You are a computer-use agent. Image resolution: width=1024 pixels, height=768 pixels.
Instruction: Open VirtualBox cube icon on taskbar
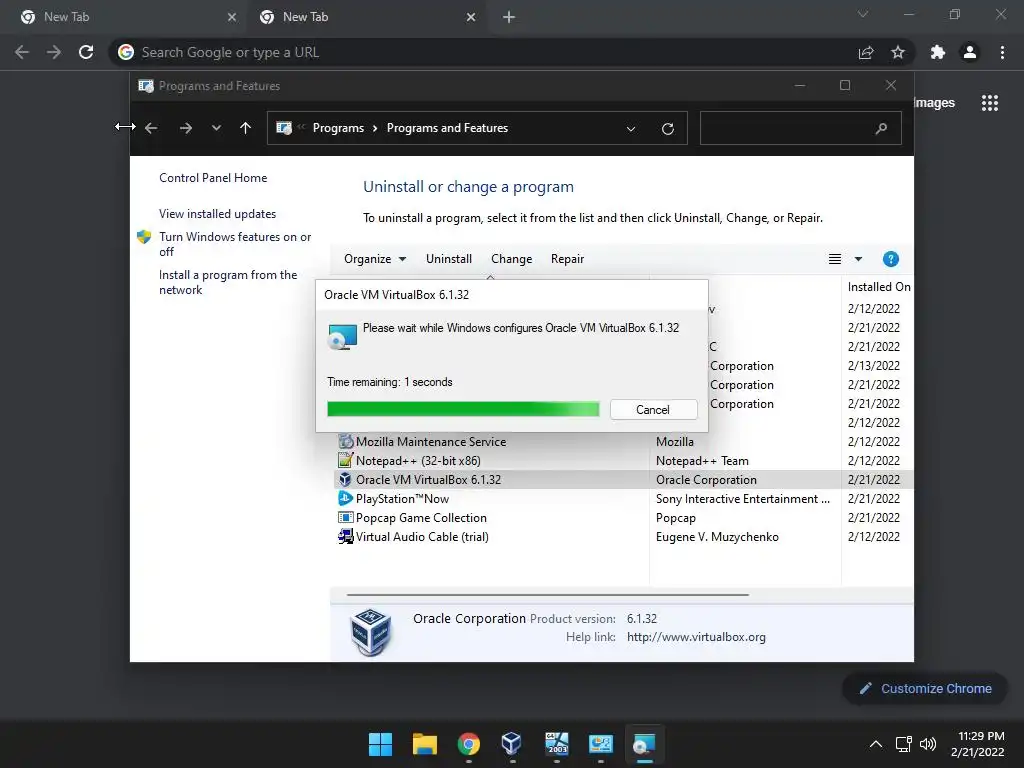[512, 744]
